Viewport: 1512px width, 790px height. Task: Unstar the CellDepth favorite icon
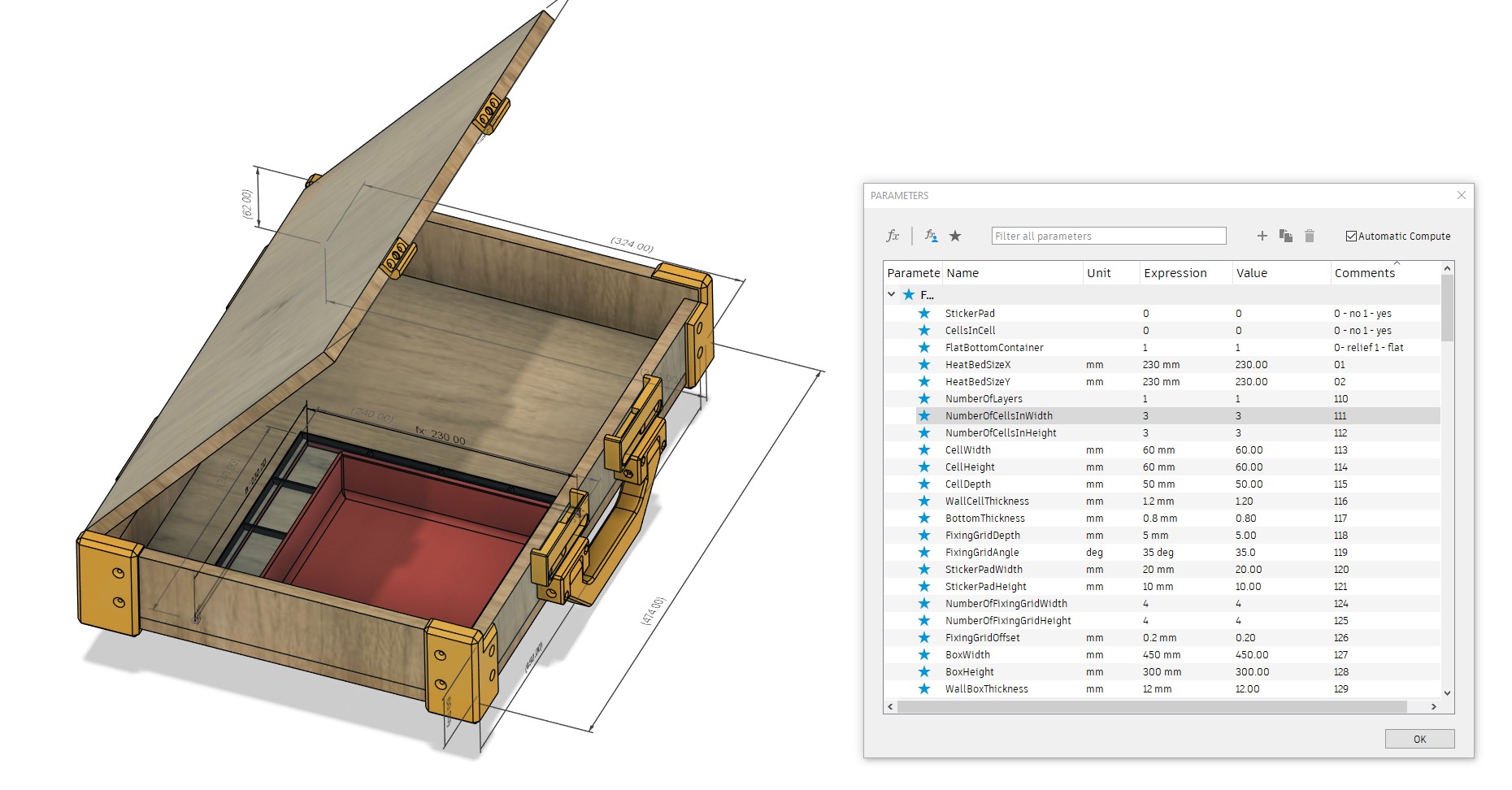pyautogui.click(x=925, y=484)
